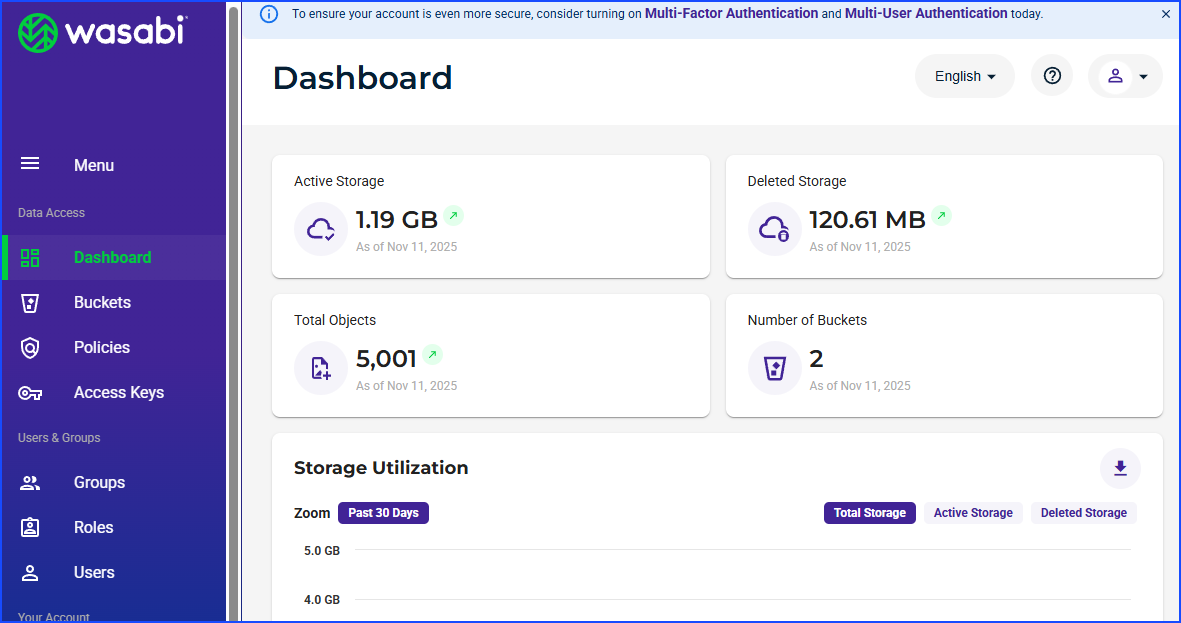Click the Number of Buckets bucket icon
1181x623 pixels.
point(775,368)
